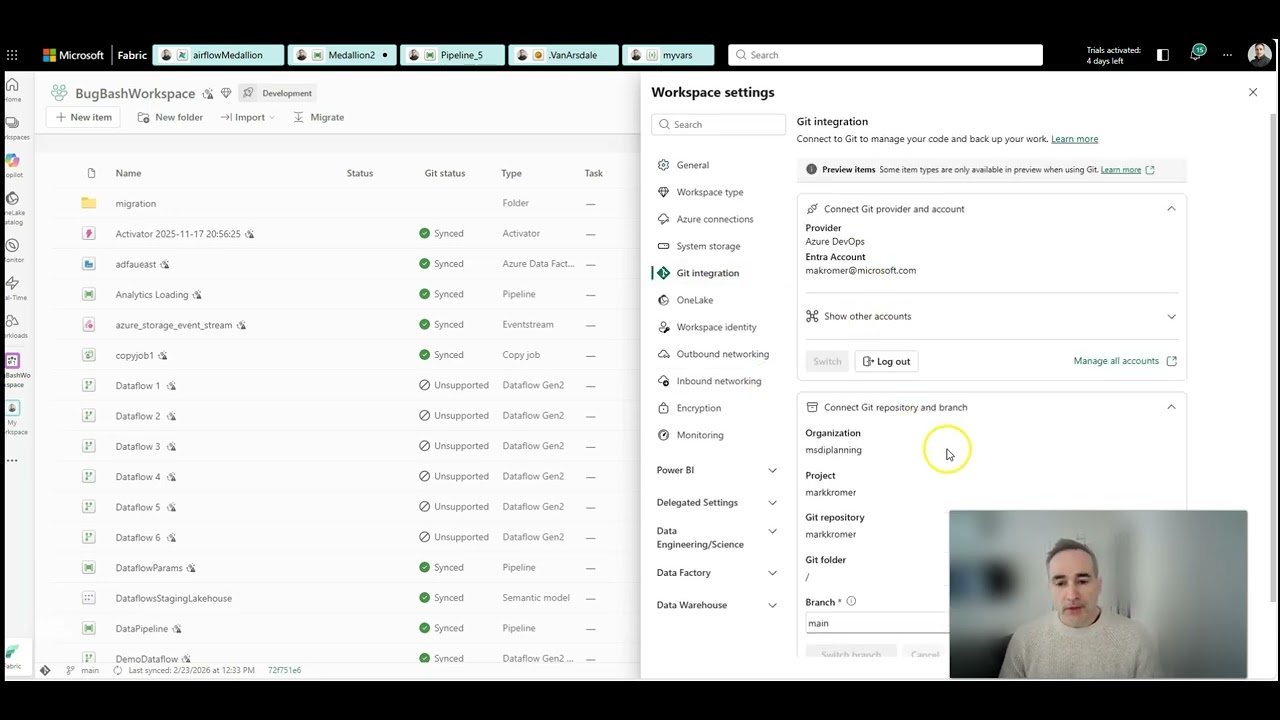The width and height of the screenshot is (1280, 720).
Task: Expand Data Engineering/Science group
Action: pyautogui.click(x=772, y=531)
